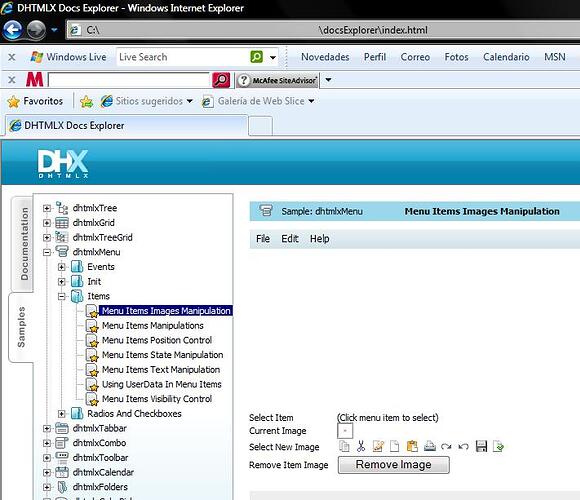Open the Favoritos favorites button
Viewport: 580px width, 500px height.
35,101
